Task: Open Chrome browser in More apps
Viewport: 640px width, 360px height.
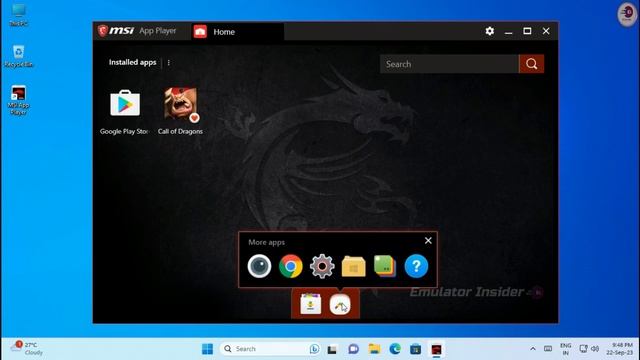Action: tap(291, 266)
